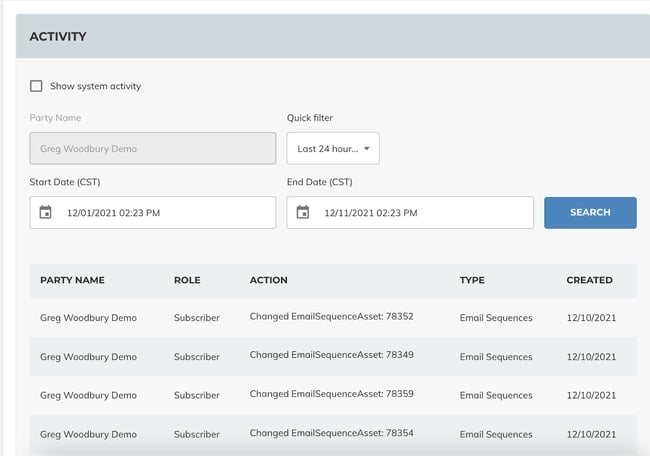650x456 pixels.
Task: Sort by Action column header
Action: (268, 280)
